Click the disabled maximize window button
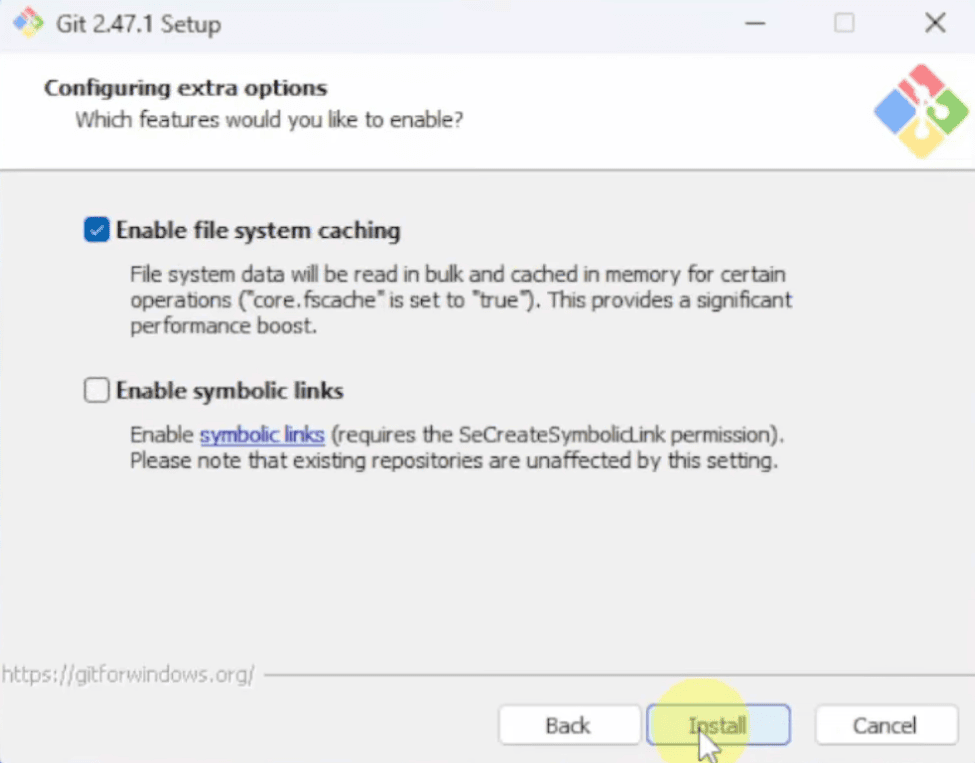The height and width of the screenshot is (763, 975). coord(844,24)
